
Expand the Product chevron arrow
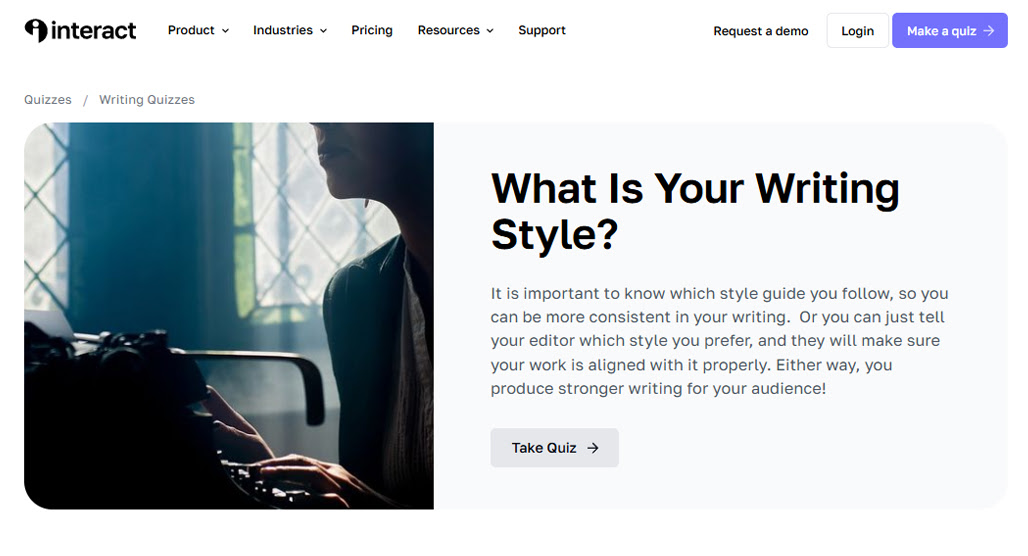click(226, 31)
